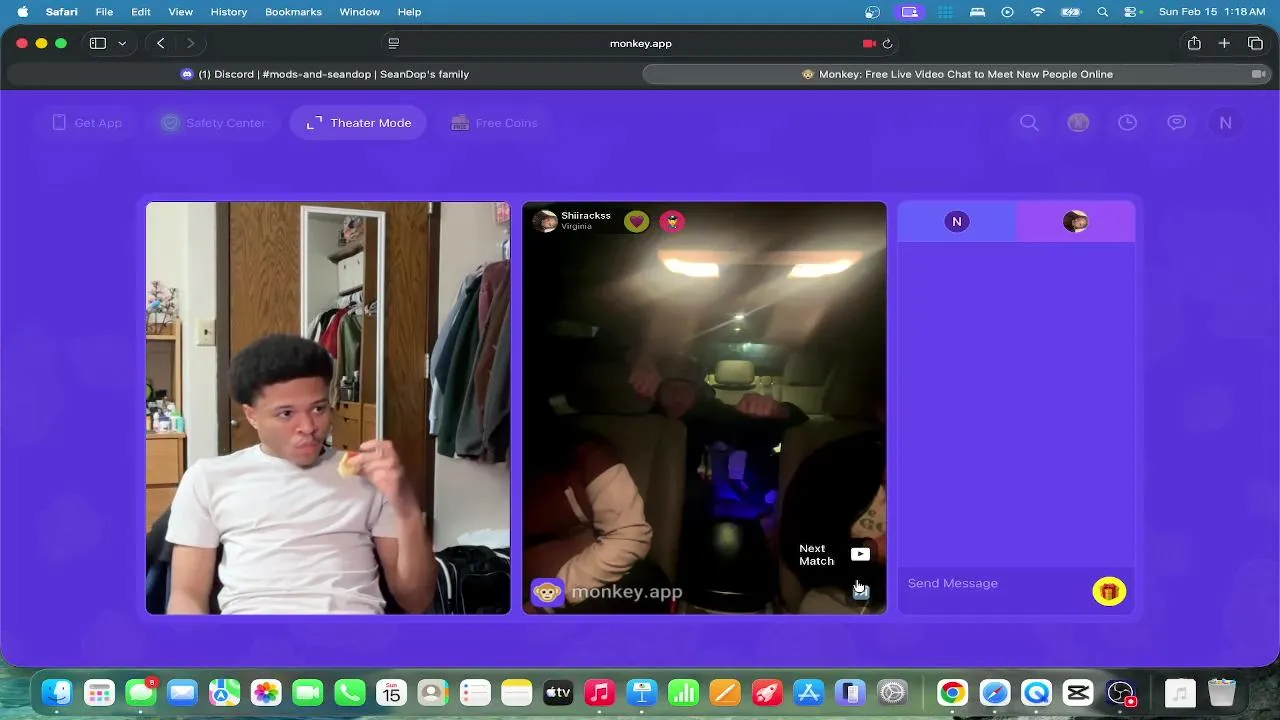The image size is (1280, 720).
Task: Reload the monkey.app page
Action: [888, 44]
